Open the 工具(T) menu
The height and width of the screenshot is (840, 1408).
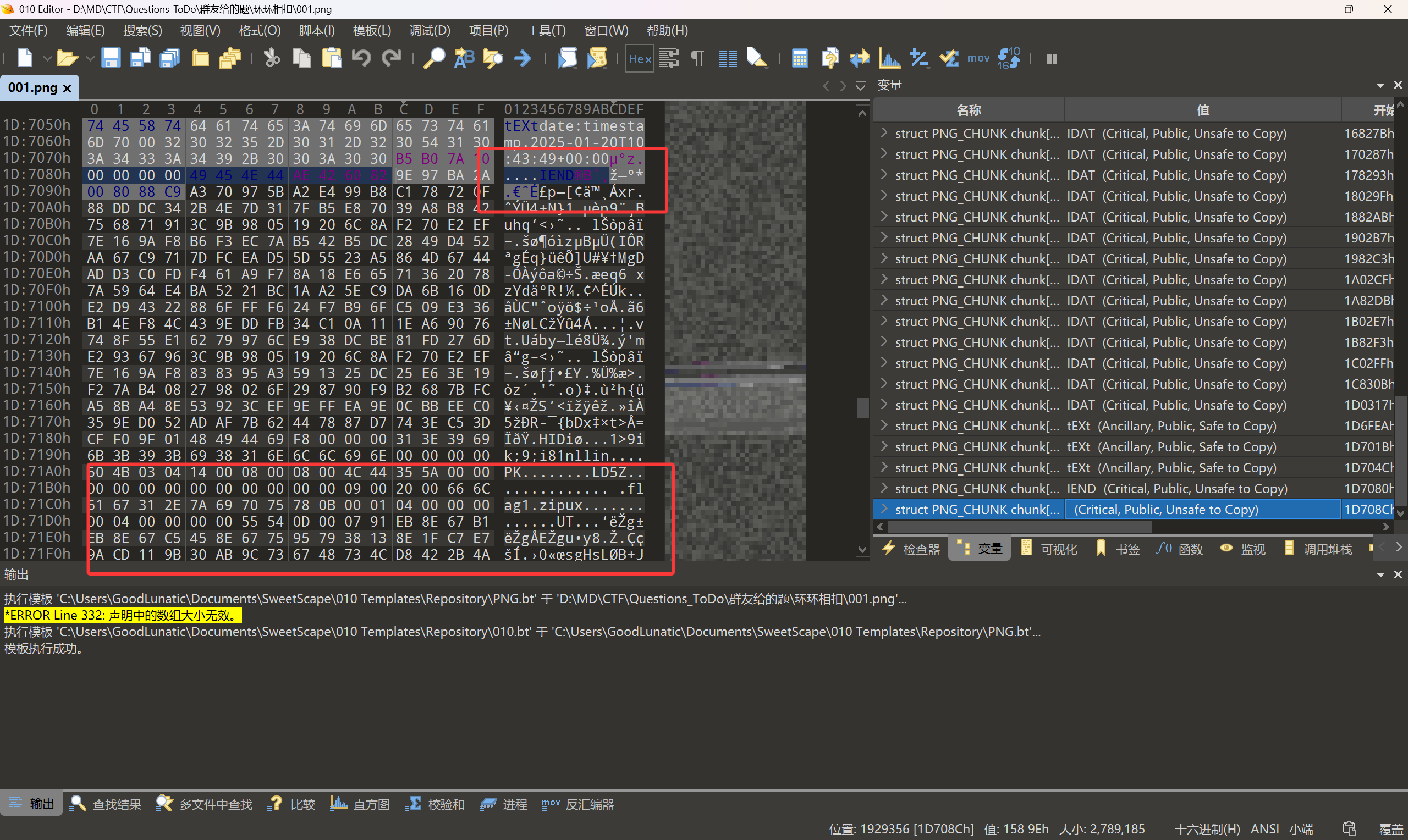pyautogui.click(x=546, y=31)
